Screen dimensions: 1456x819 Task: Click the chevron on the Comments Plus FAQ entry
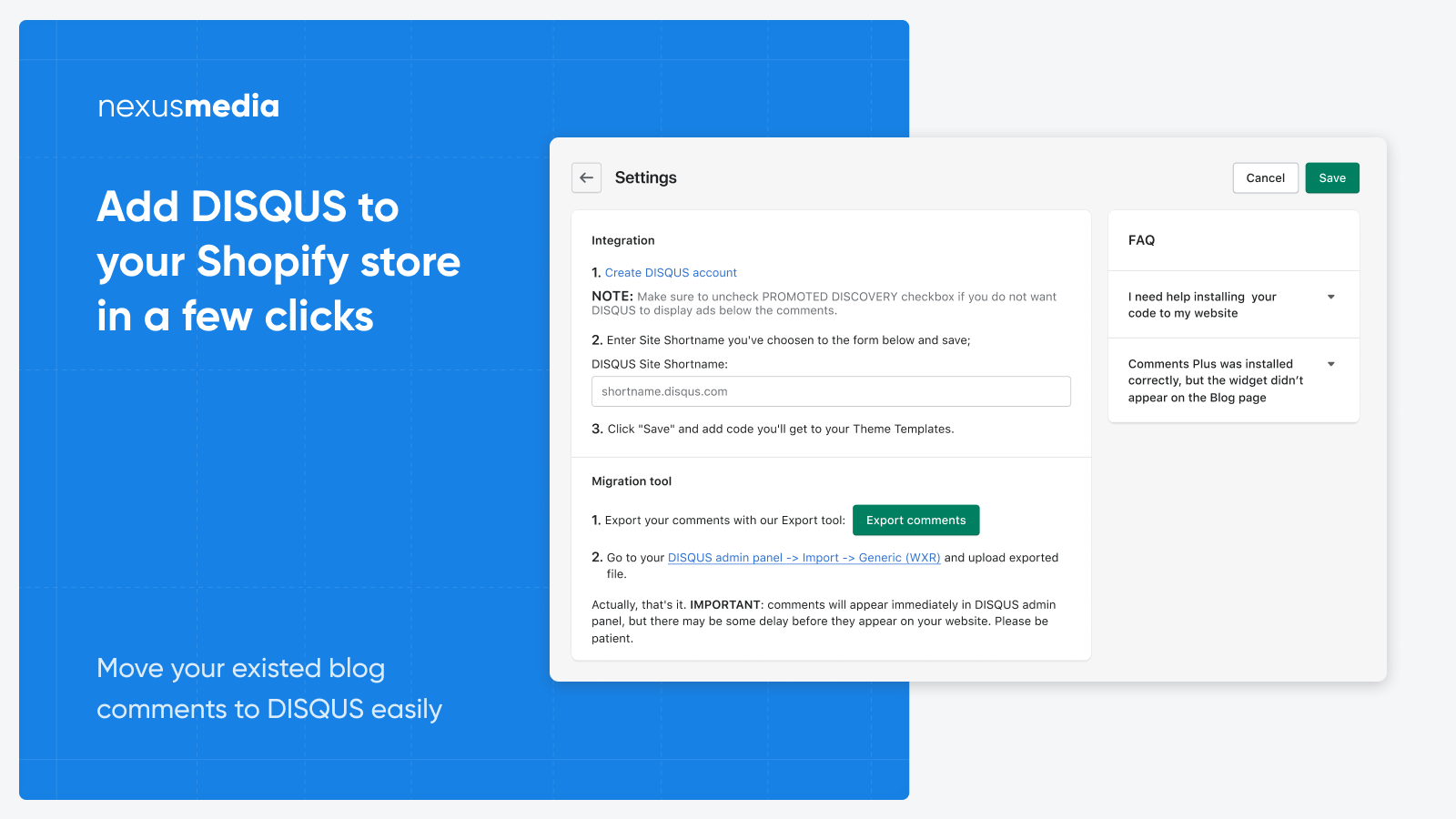coord(1330,364)
